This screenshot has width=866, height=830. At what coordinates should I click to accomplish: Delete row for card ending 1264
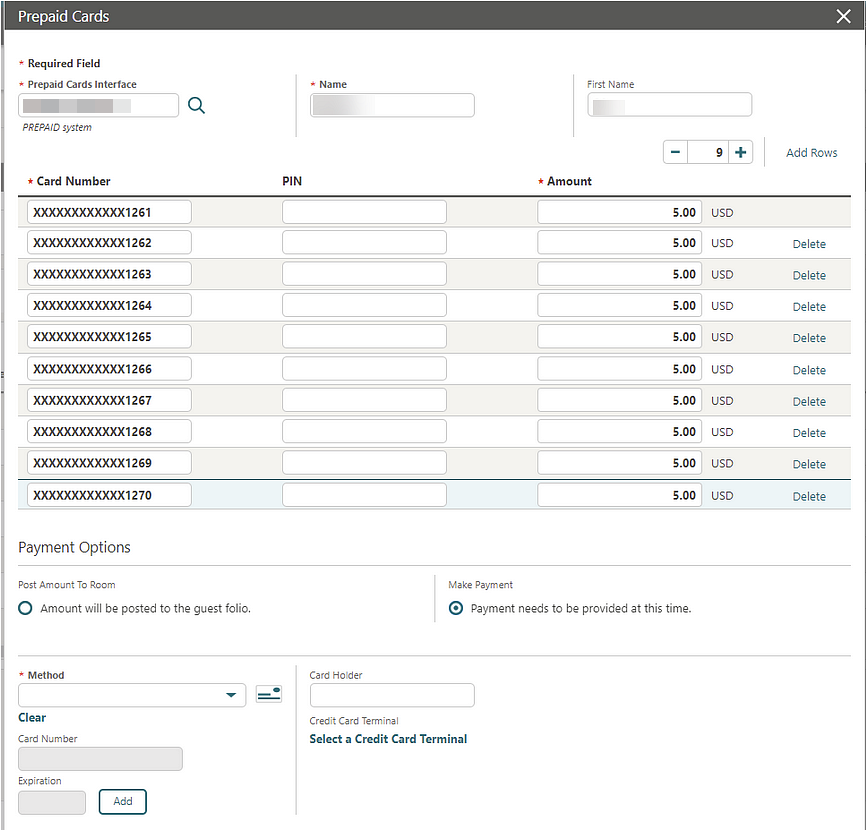[x=809, y=306]
